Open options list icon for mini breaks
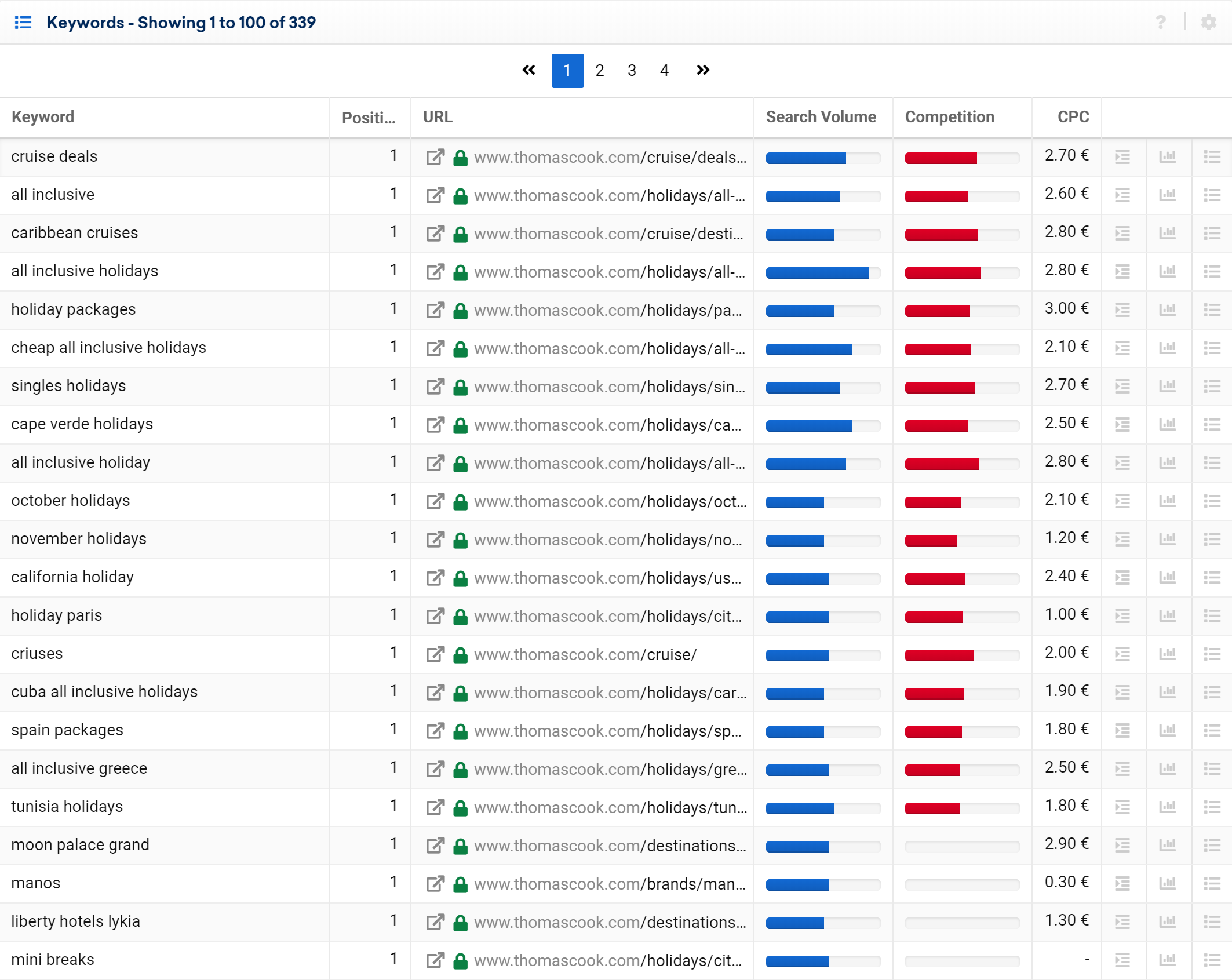The width and height of the screenshot is (1232, 980). pos(1212,960)
